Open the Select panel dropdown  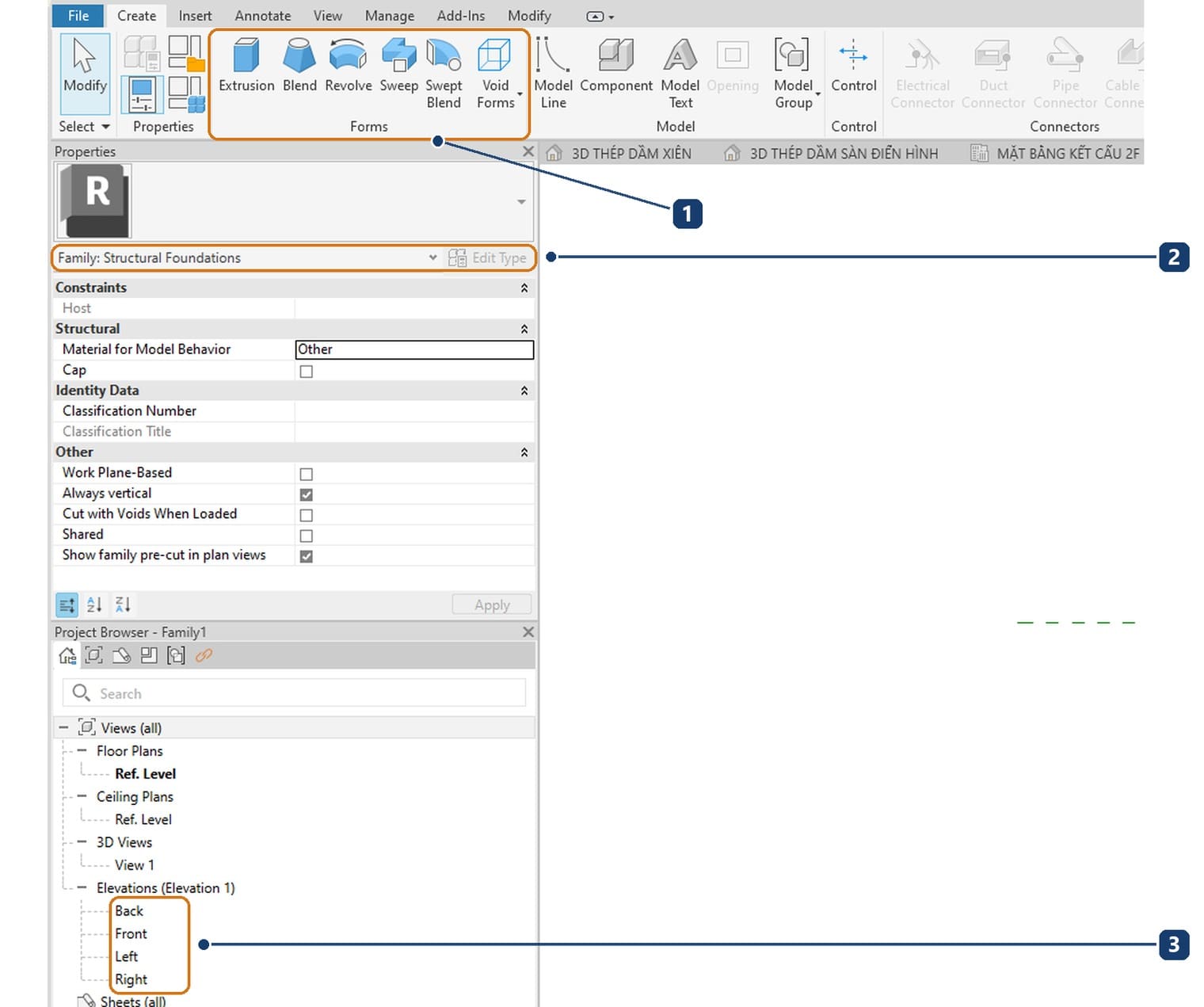point(84,127)
